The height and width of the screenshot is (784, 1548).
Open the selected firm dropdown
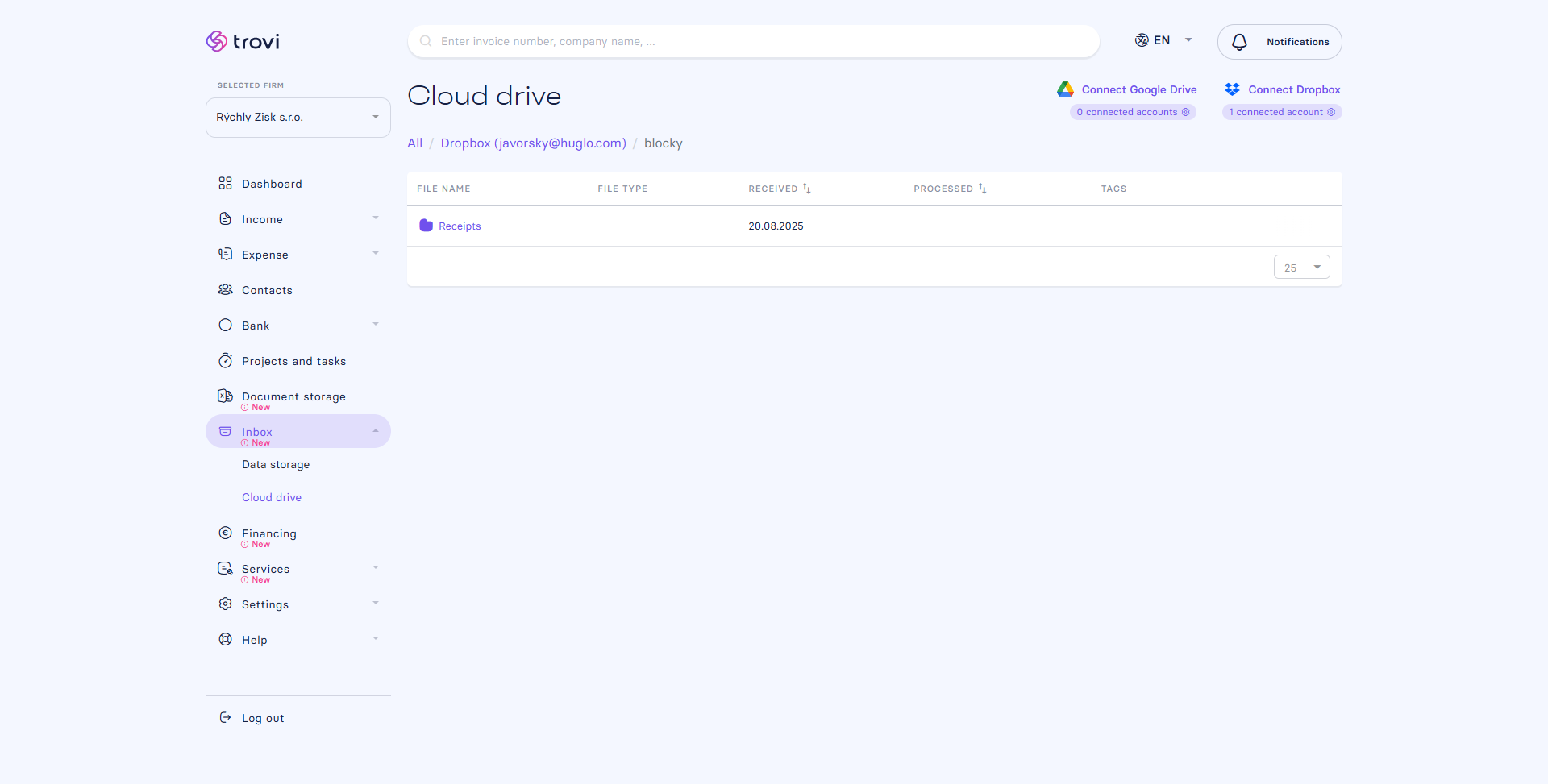click(x=298, y=118)
